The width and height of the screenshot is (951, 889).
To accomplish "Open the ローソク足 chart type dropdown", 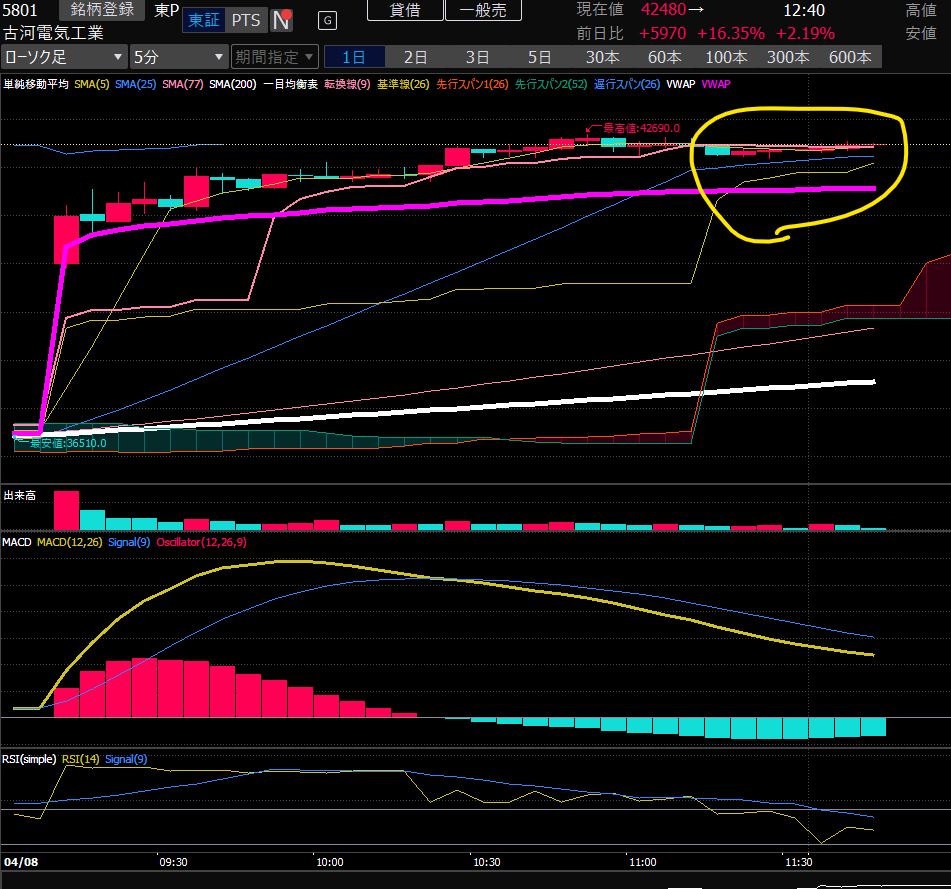I will pos(64,56).
